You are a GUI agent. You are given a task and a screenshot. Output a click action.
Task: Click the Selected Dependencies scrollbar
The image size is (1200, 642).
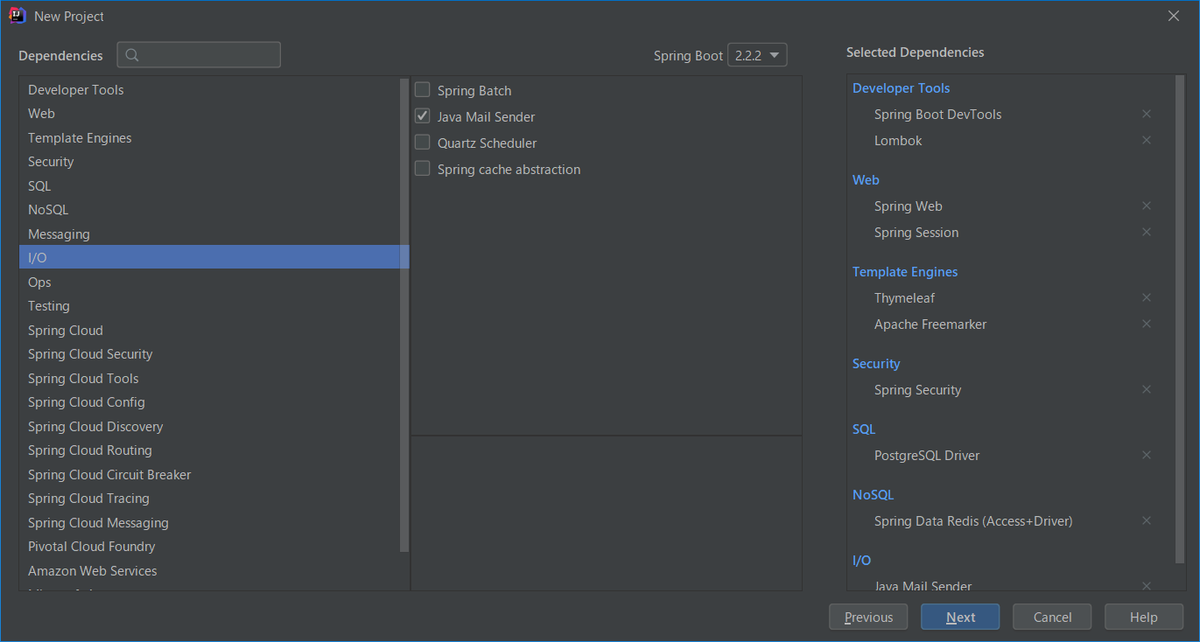click(x=1179, y=319)
